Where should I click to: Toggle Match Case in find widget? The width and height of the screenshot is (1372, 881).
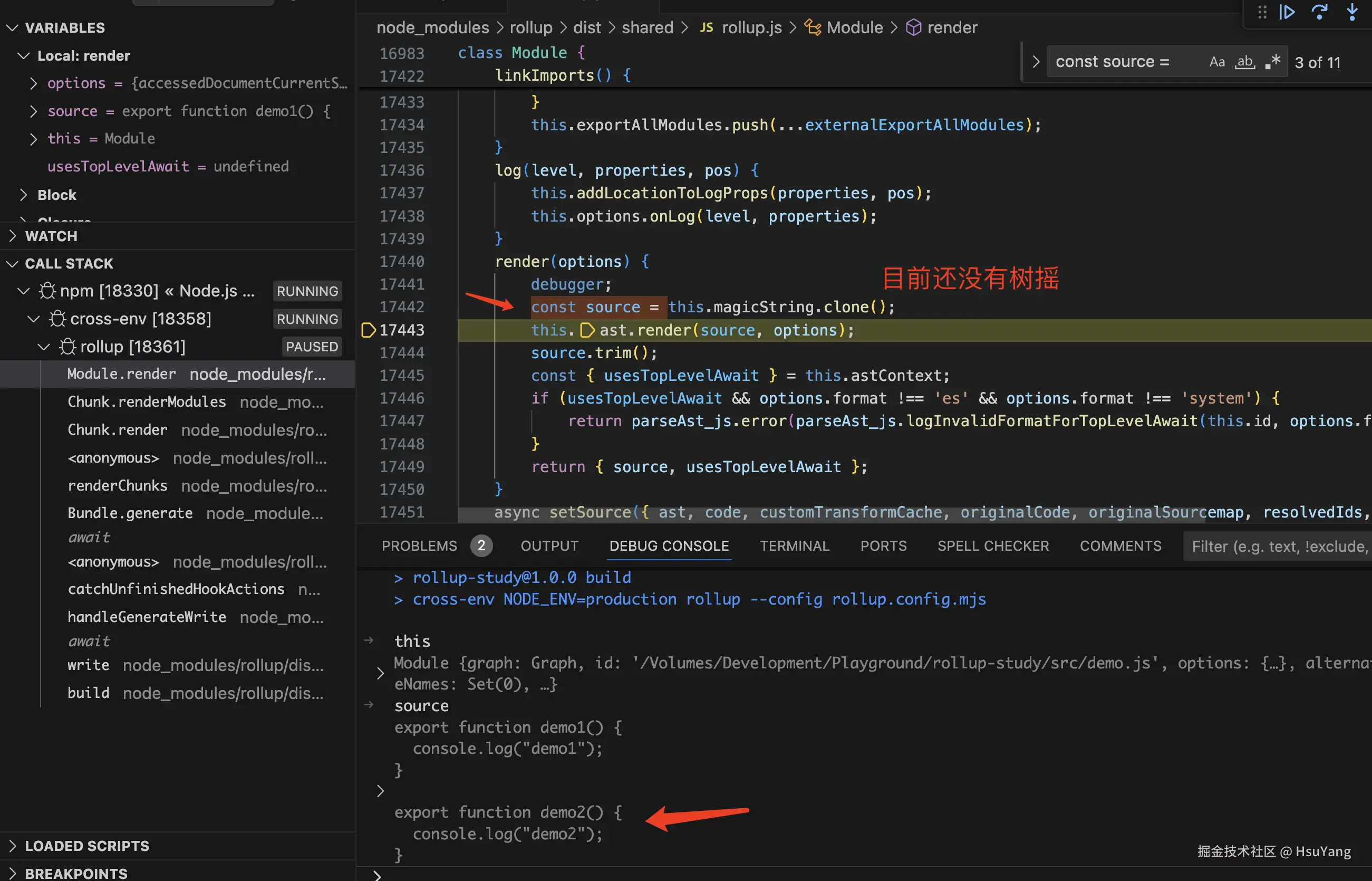(1217, 62)
